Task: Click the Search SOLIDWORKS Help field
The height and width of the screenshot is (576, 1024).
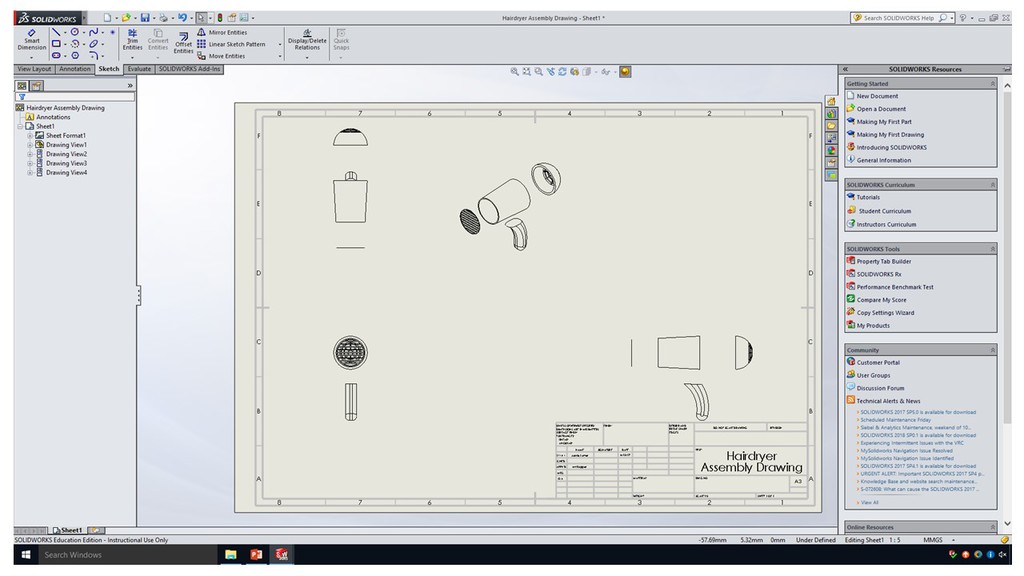Action: pos(899,18)
